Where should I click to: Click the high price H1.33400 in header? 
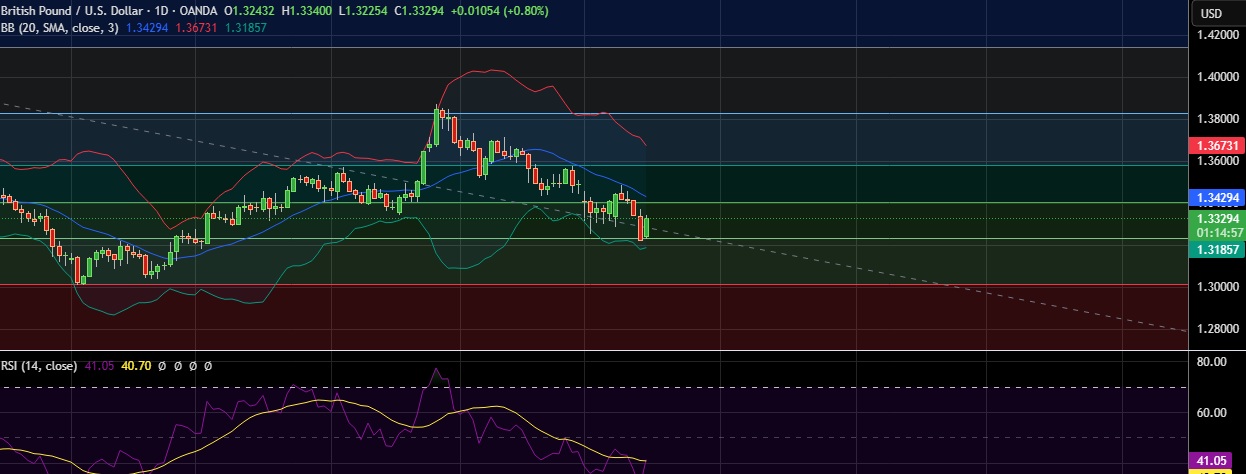point(308,11)
